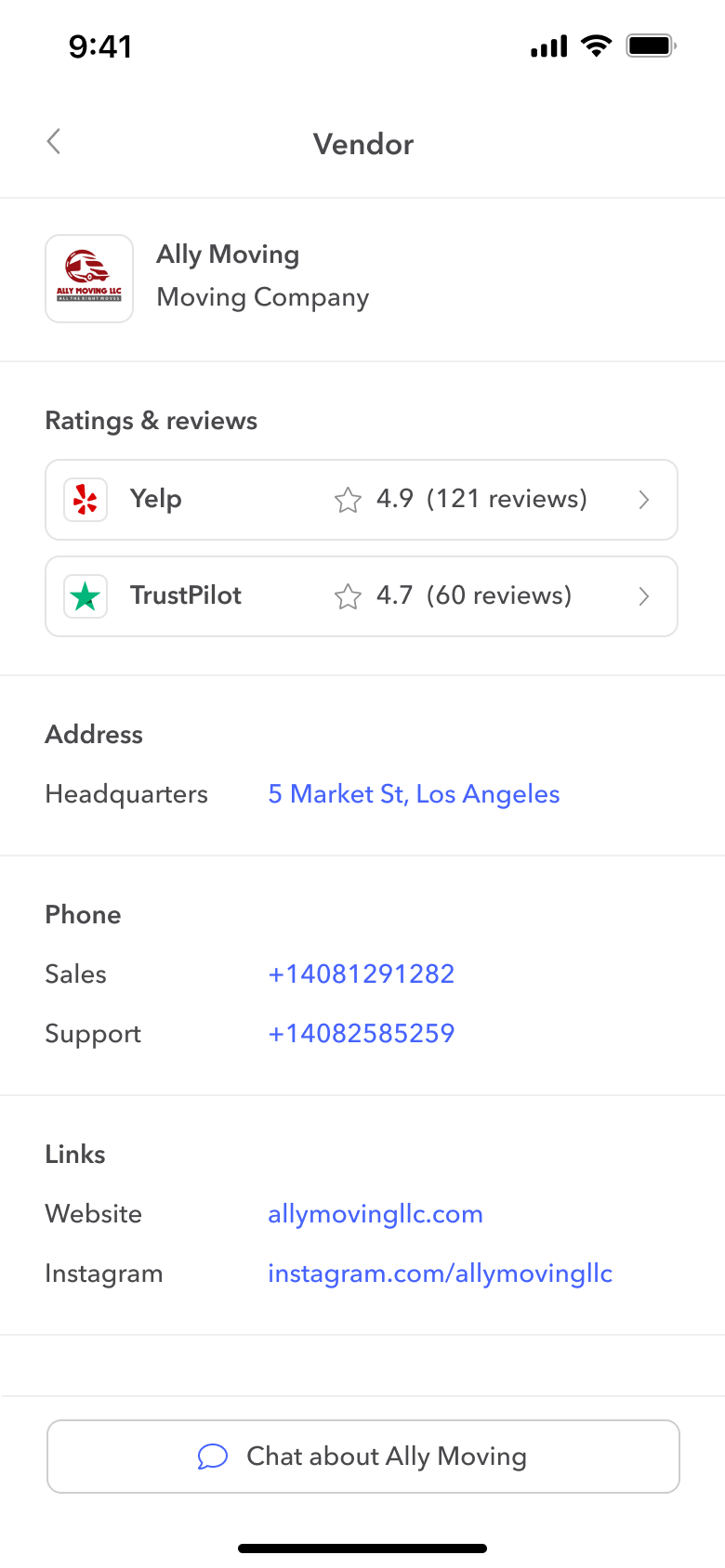
Task: Click the TrustPilot green star icon
Action: 86,596
